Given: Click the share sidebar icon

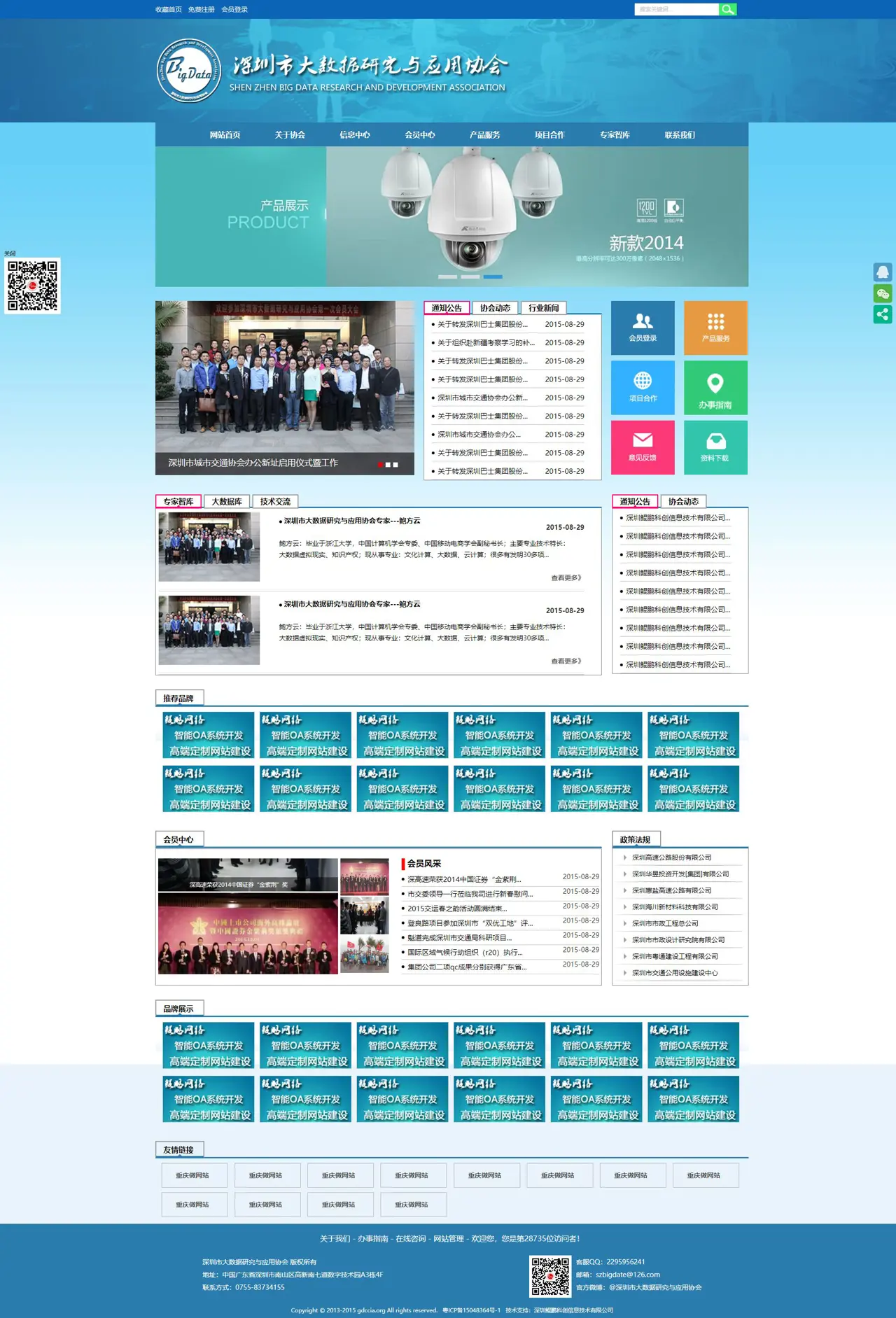Looking at the screenshot, I should (x=883, y=314).
